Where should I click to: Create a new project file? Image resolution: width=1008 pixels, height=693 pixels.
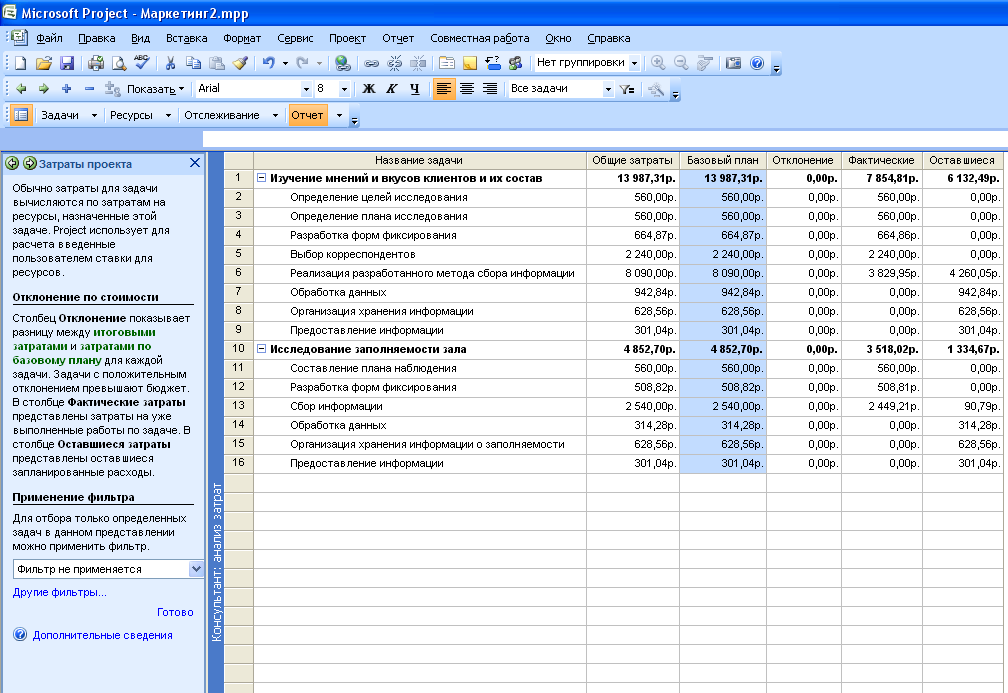pyautogui.click(x=20, y=63)
